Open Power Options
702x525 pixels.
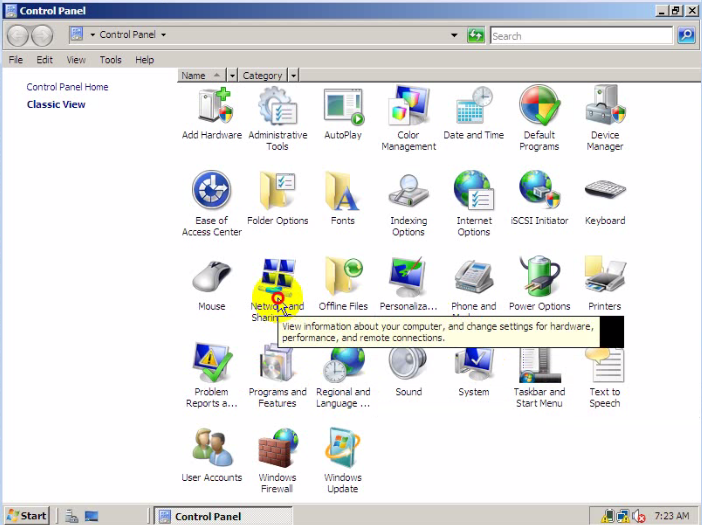click(x=539, y=285)
